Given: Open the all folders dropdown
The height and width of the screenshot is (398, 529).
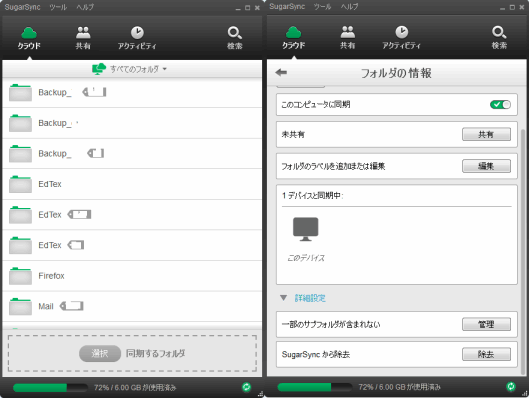Looking at the screenshot, I should (138, 69).
